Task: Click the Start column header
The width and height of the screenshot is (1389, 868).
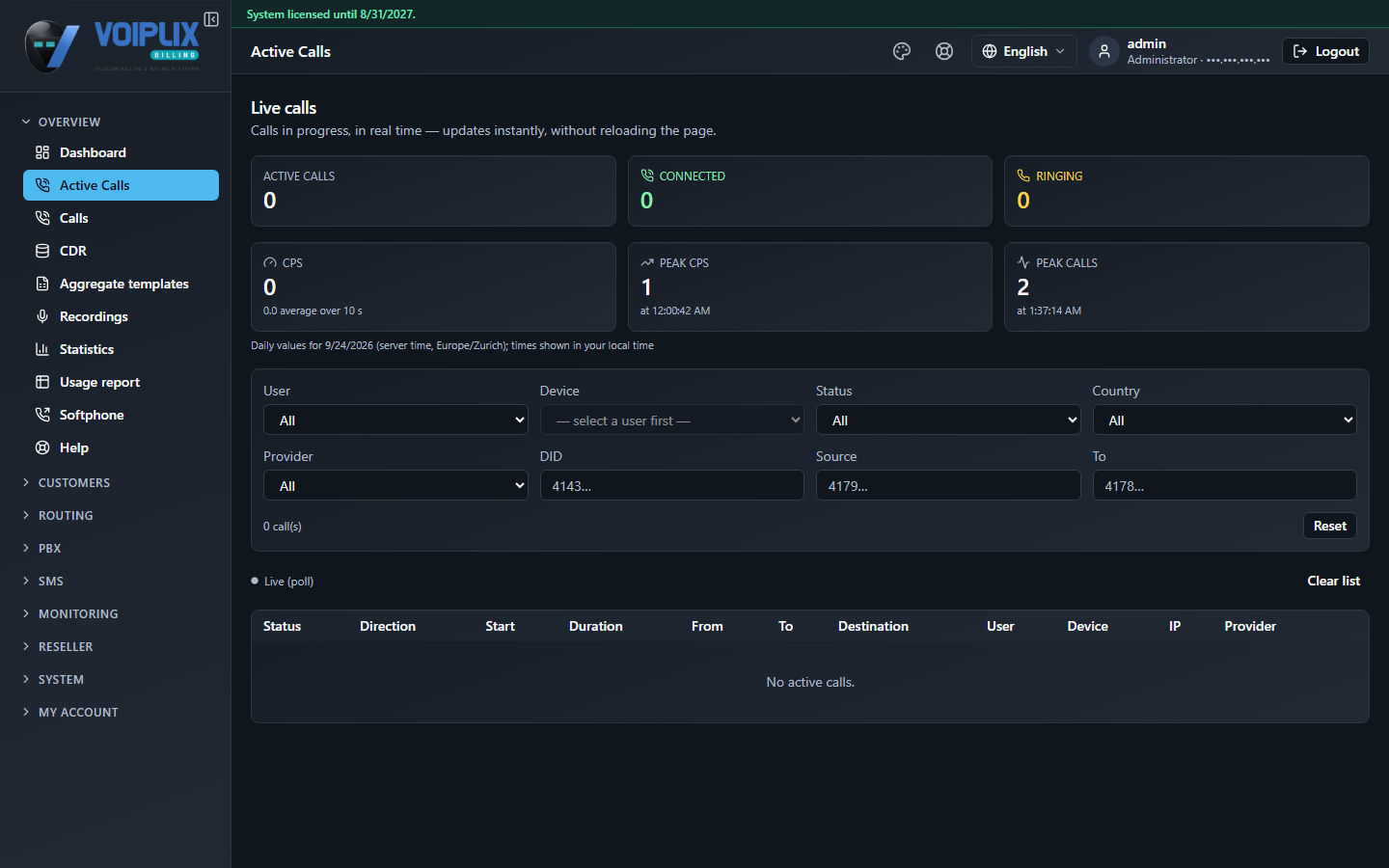Action: (500, 626)
